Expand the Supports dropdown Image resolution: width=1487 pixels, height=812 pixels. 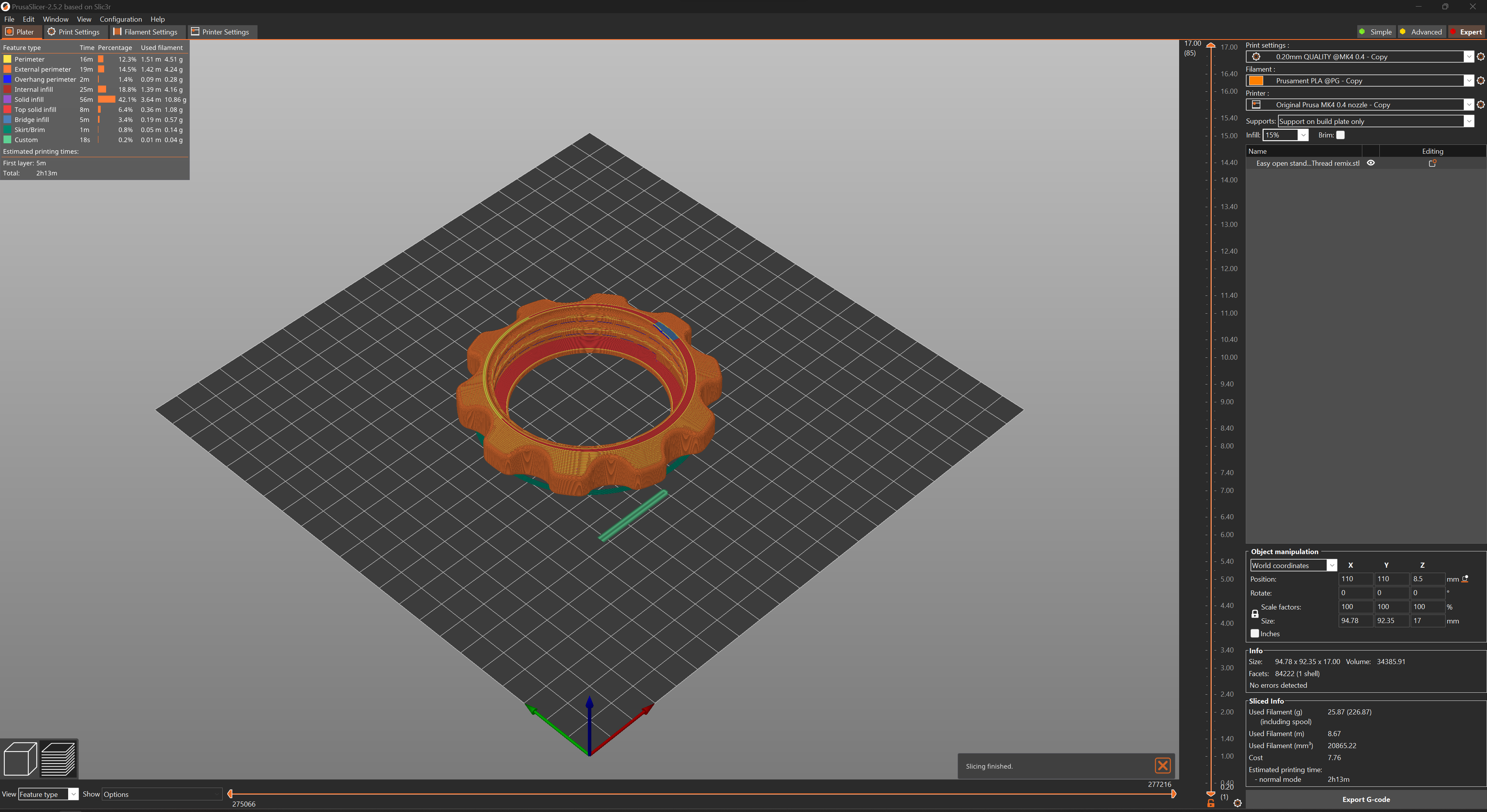[1468, 121]
